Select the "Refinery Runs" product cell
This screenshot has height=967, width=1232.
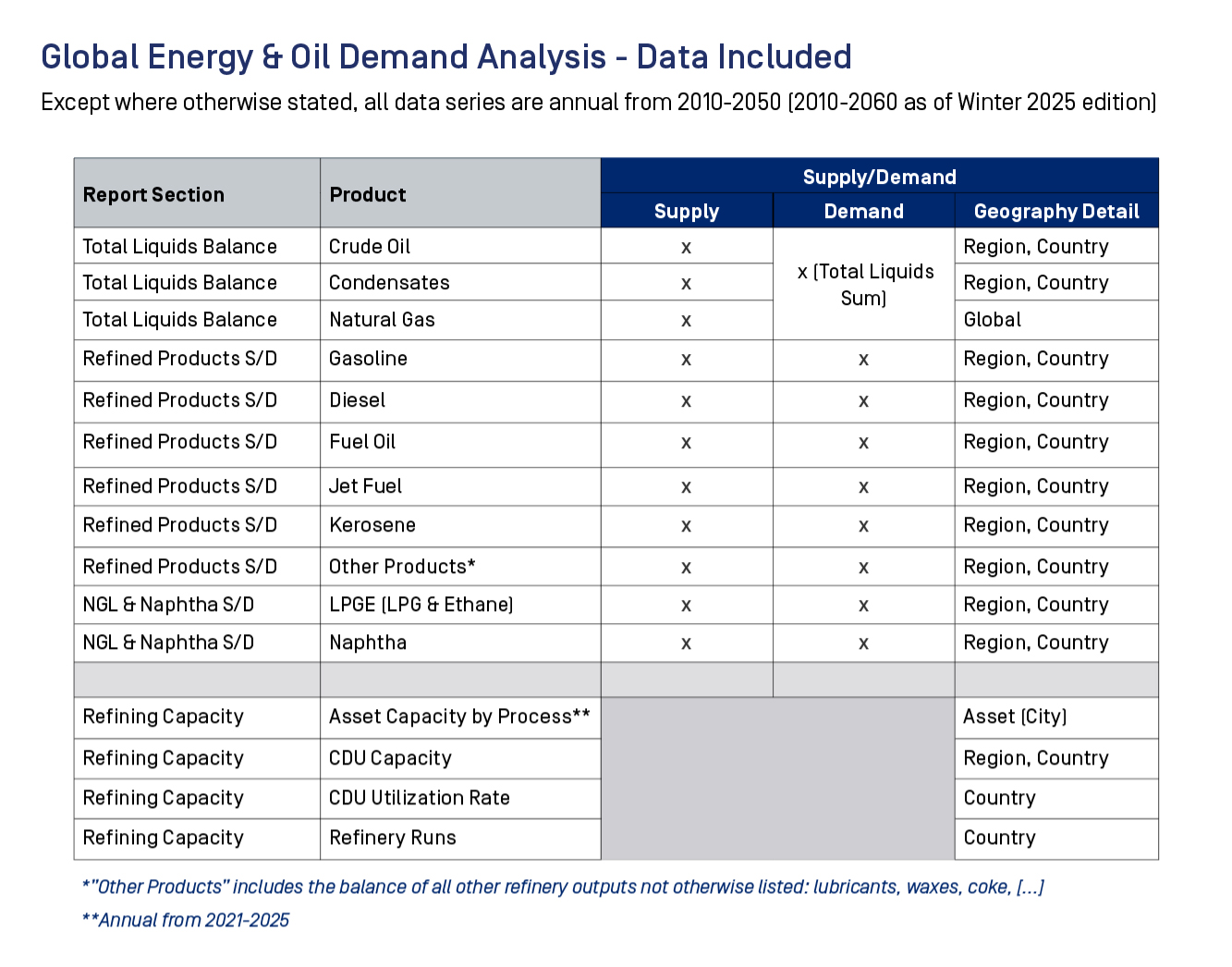393,838
